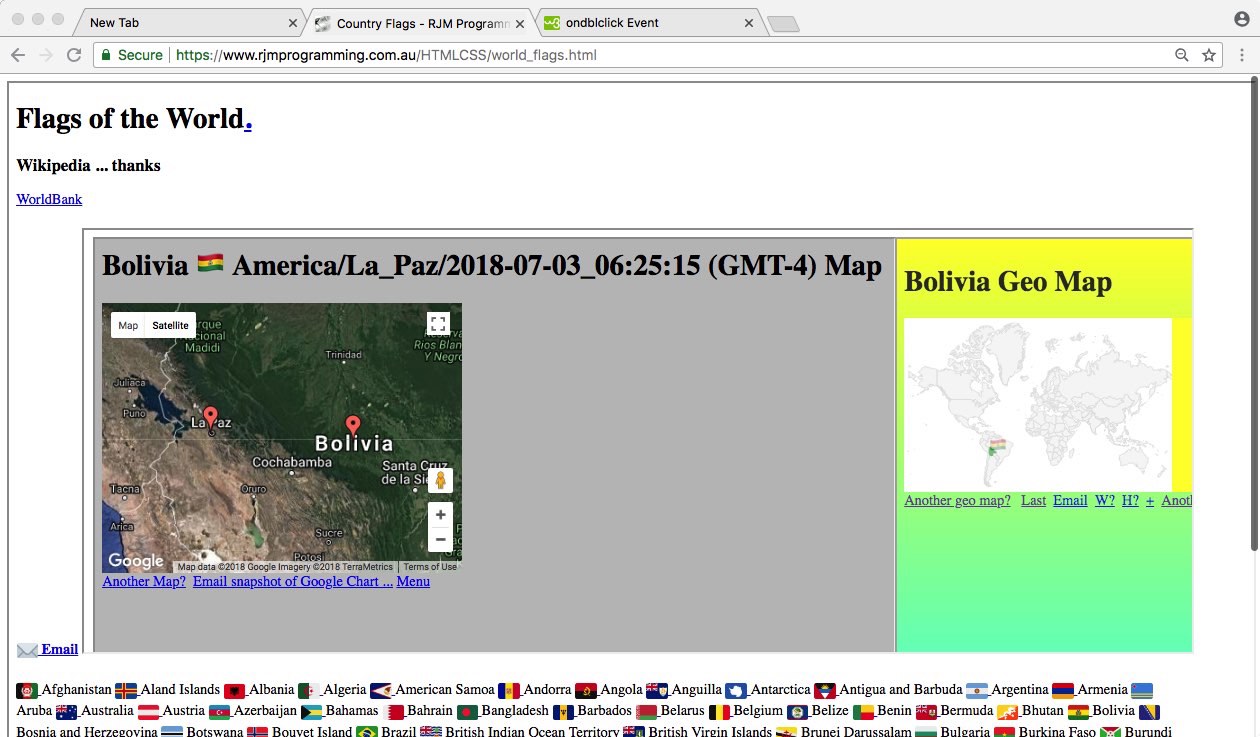Click the red pin above the Bolivia label
The image size is (1260, 737).
(353, 425)
